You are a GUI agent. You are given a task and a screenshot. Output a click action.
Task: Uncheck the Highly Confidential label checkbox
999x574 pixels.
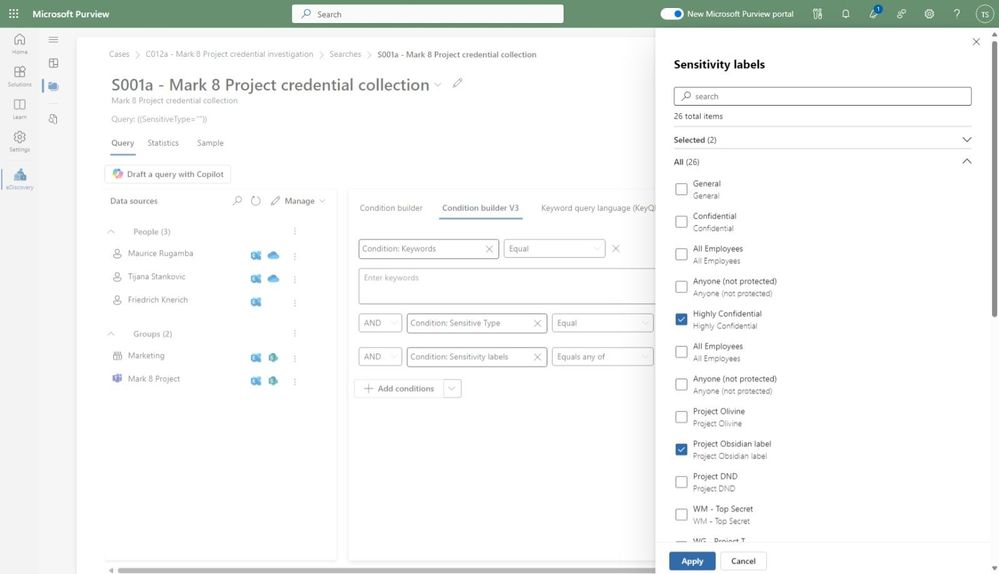click(681, 319)
